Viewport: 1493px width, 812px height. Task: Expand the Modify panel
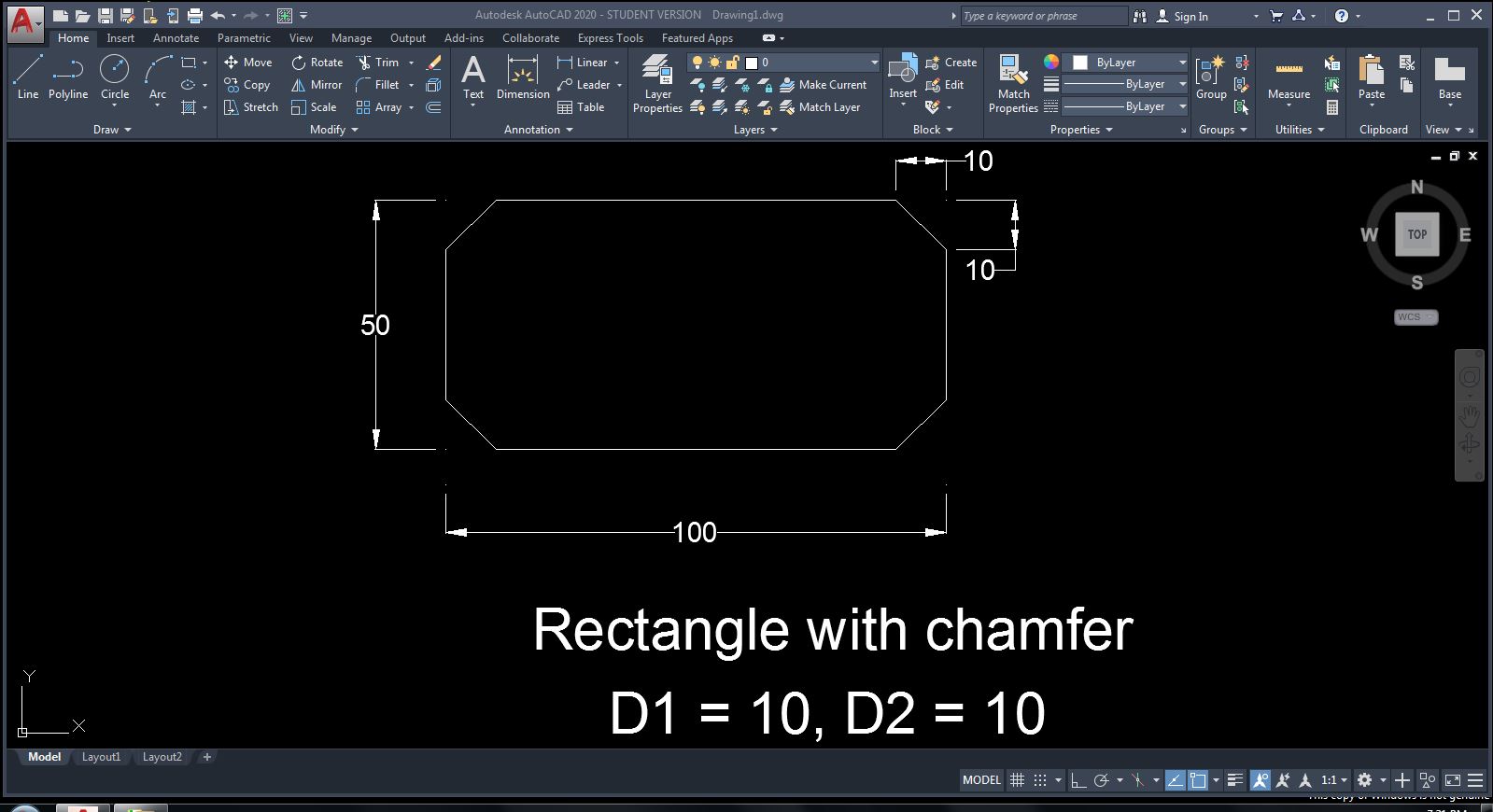pyautogui.click(x=334, y=130)
